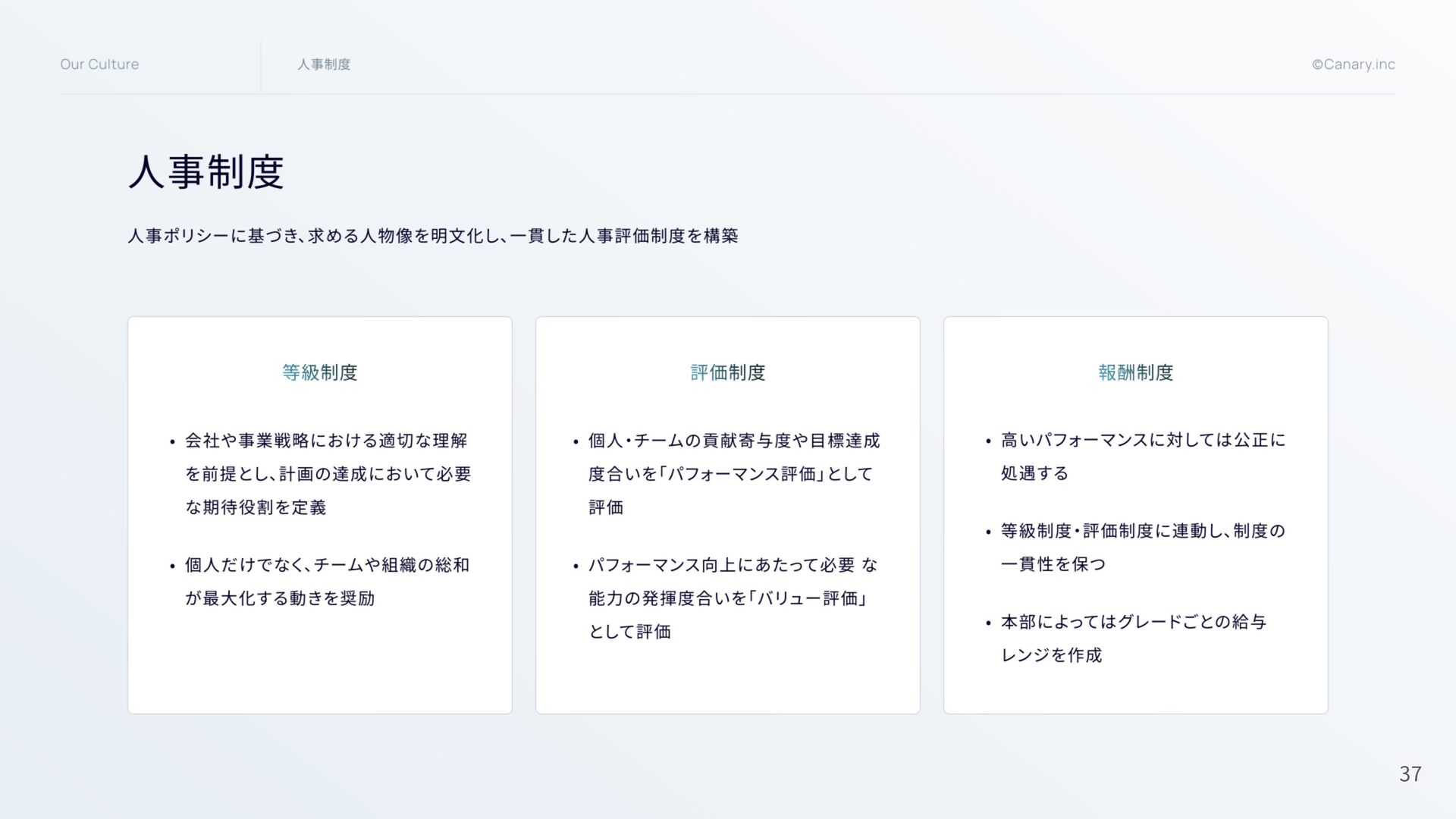Click the bullet starting 等級制度・評価制度に連動
Screen dimensions: 1456x819
pos(1143,531)
